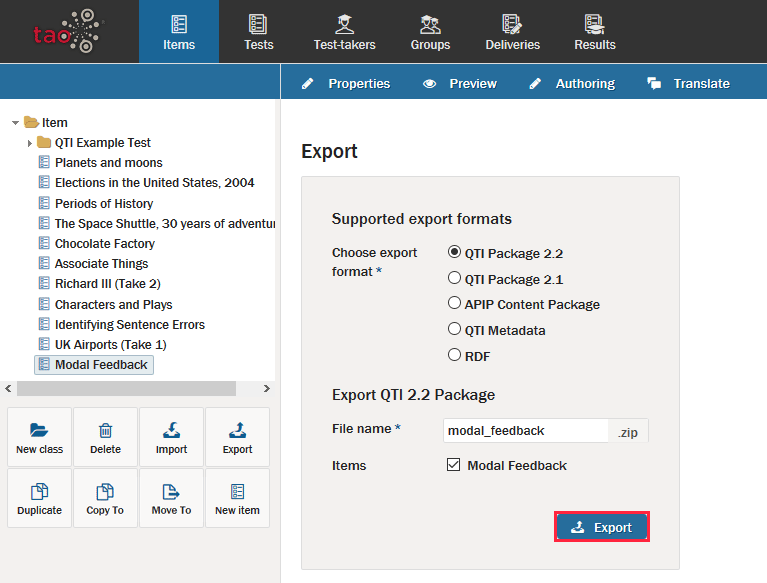Viewport: 767px width, 583px height.
Task: Expand the QTI Example Test folder
Action: tap(30, 143)
